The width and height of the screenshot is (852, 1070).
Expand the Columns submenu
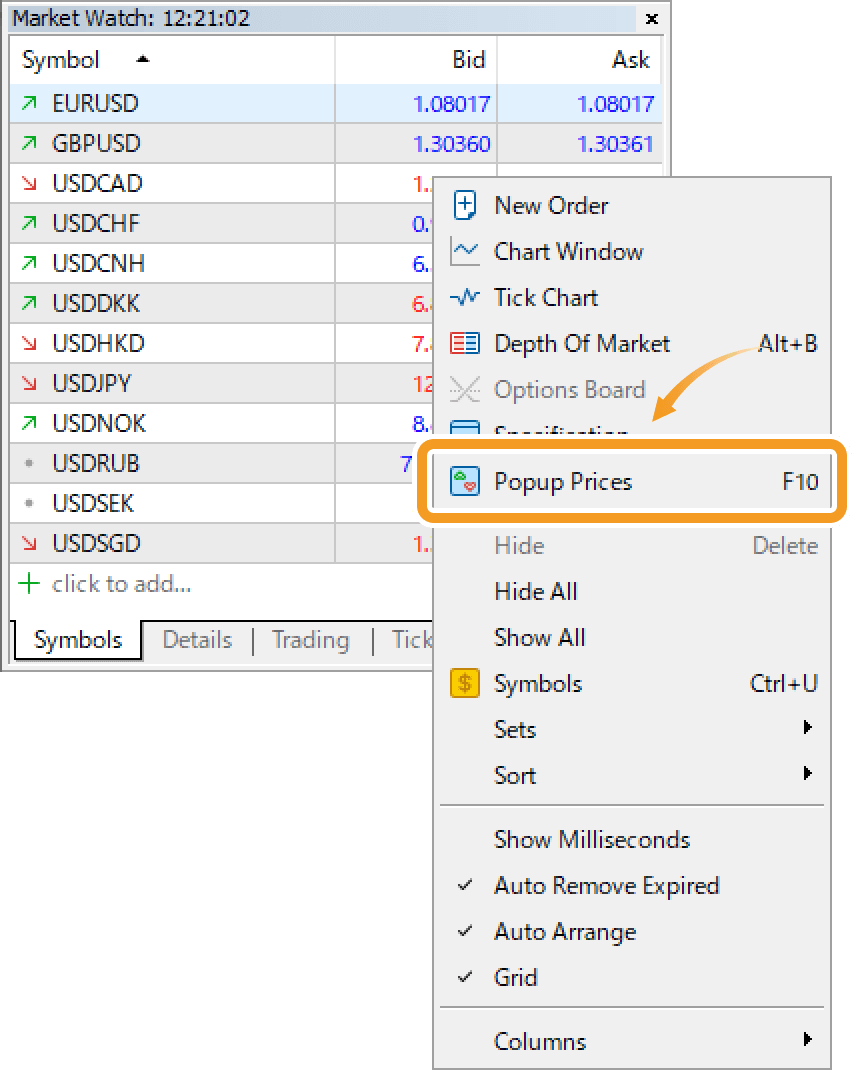click(540, 1041)
